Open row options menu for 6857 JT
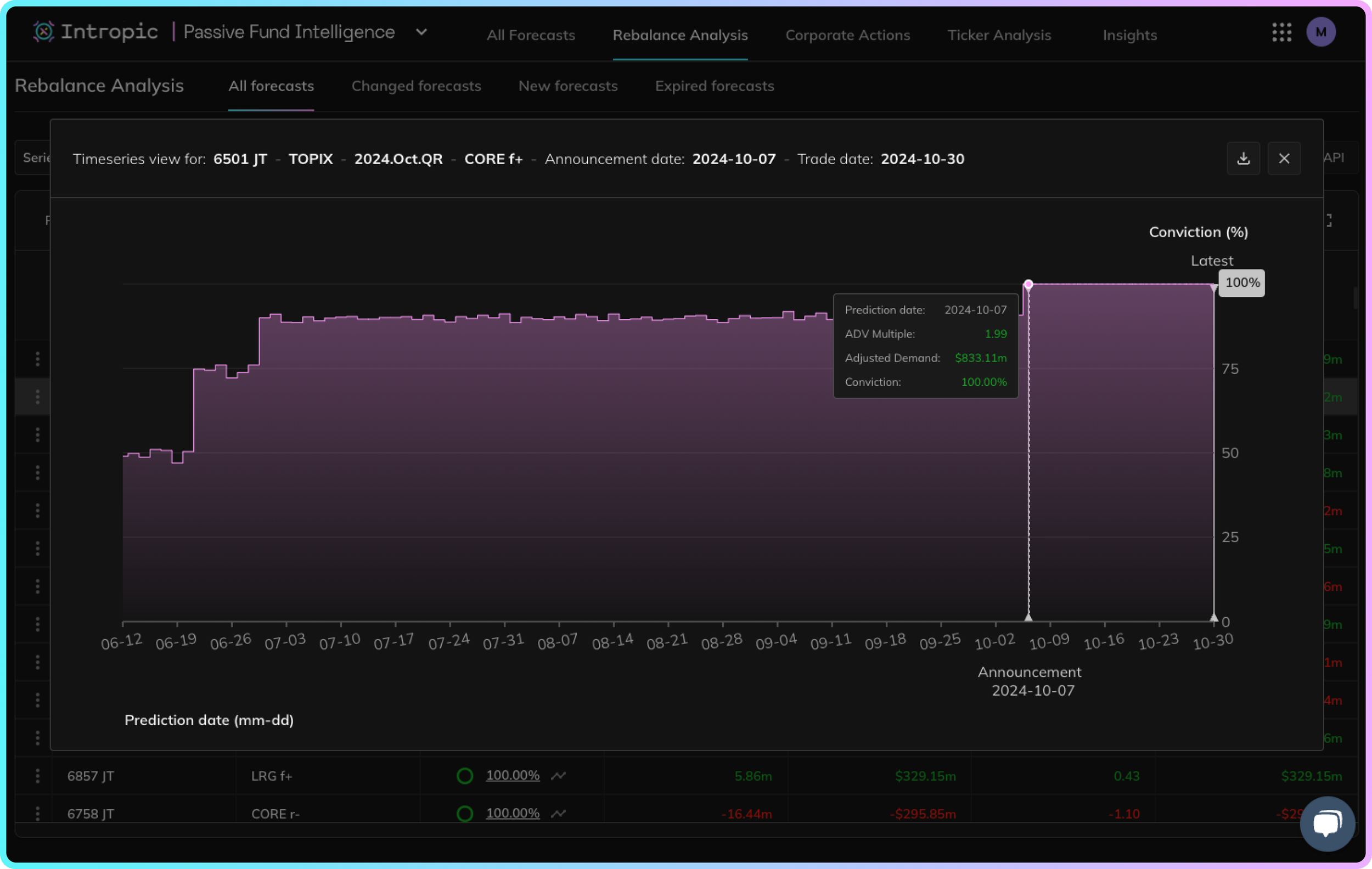 point(38,776)
